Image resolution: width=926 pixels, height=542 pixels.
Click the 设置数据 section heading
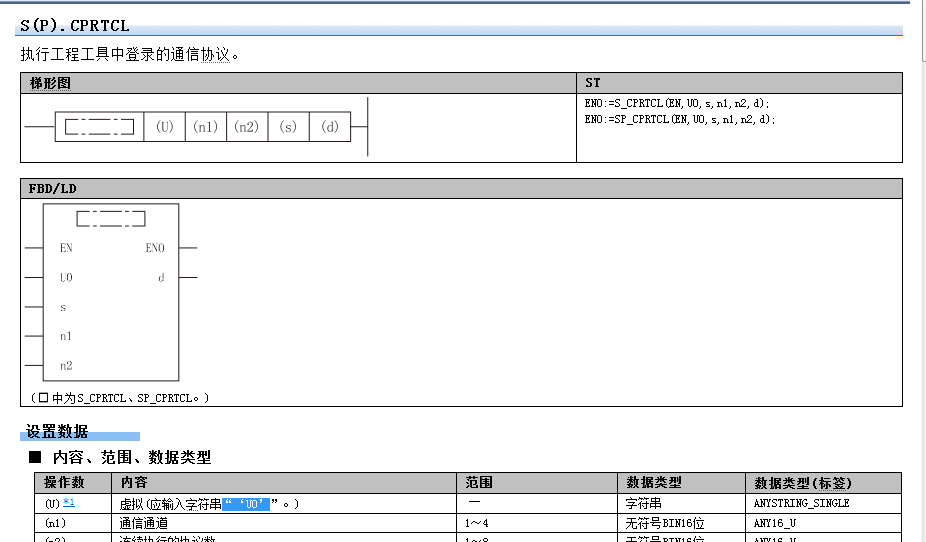(x=57, y=432)
